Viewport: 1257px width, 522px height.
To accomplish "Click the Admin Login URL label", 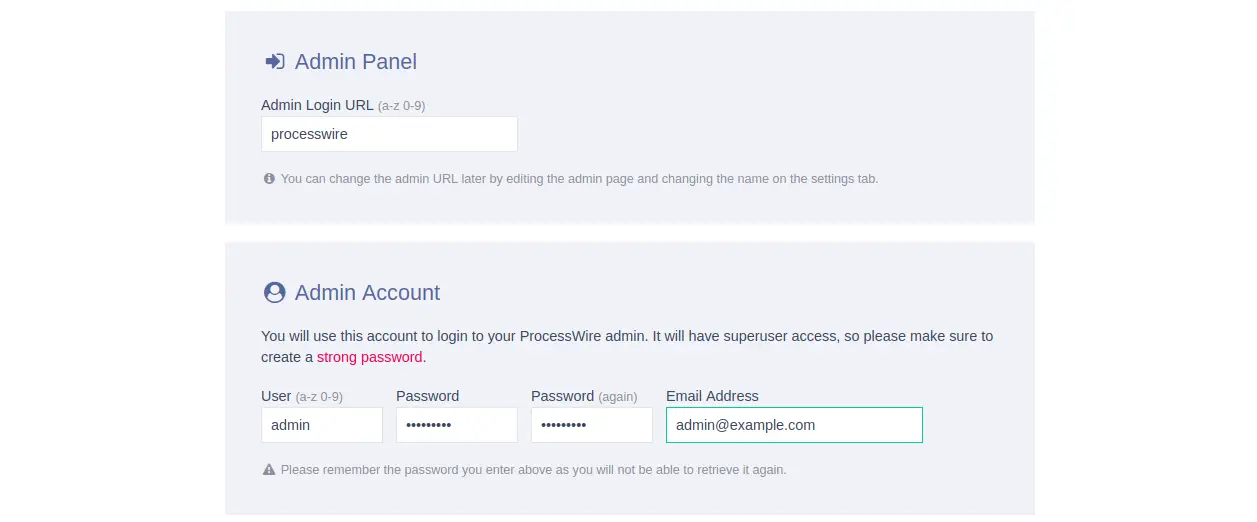I will point(317,105).
